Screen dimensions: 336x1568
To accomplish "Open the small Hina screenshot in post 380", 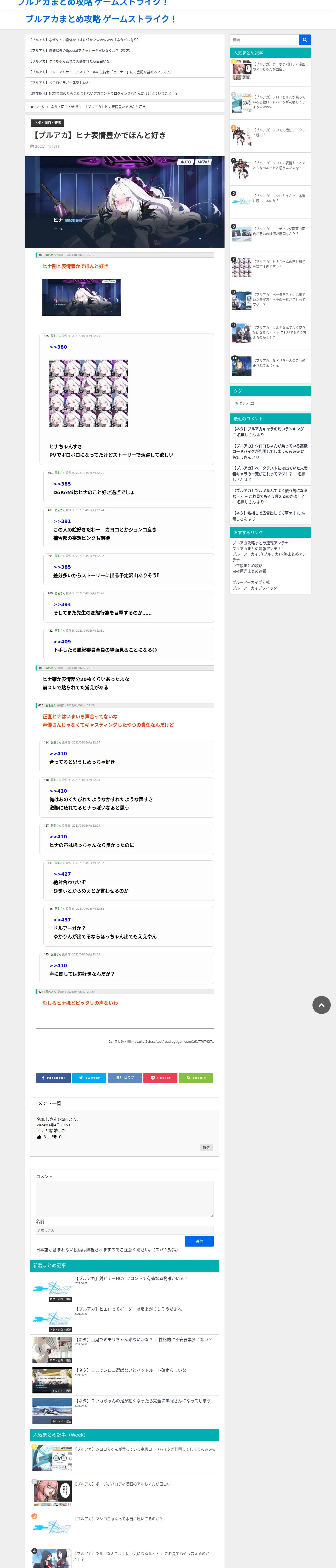I will (81, 298).
